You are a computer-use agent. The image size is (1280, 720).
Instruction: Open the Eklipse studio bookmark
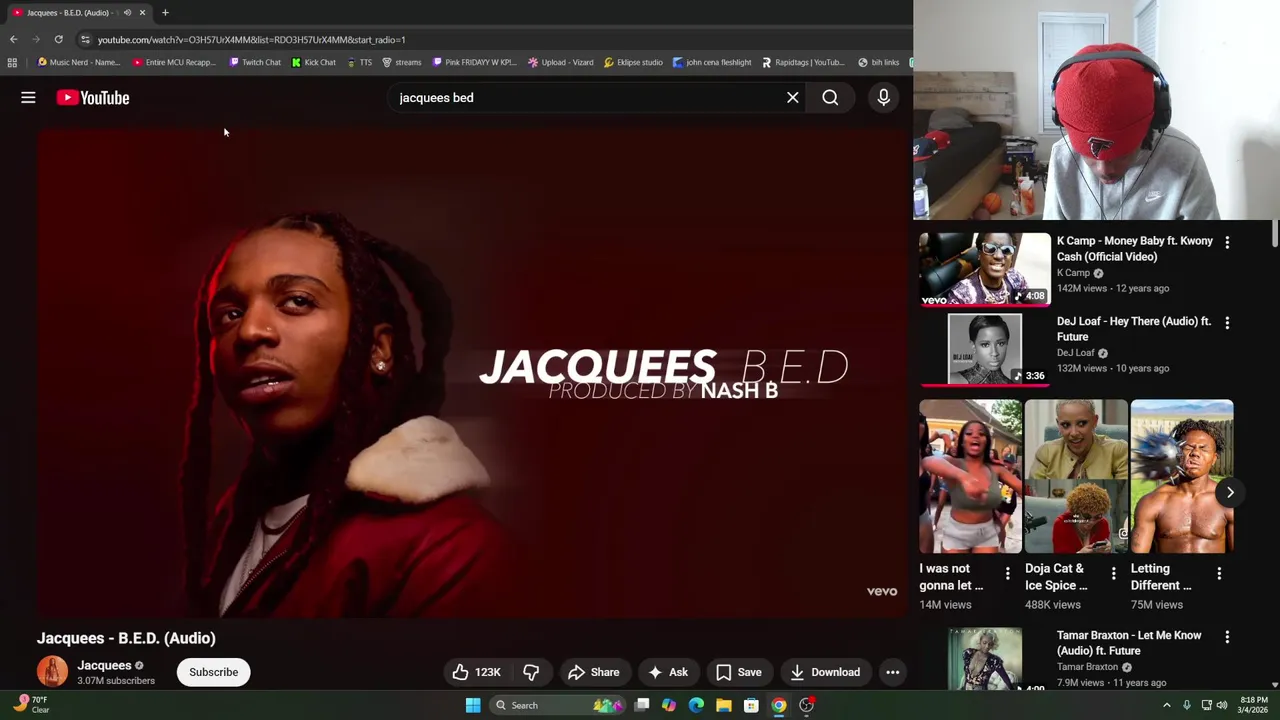pyautogui.click(x=633, y=62)
